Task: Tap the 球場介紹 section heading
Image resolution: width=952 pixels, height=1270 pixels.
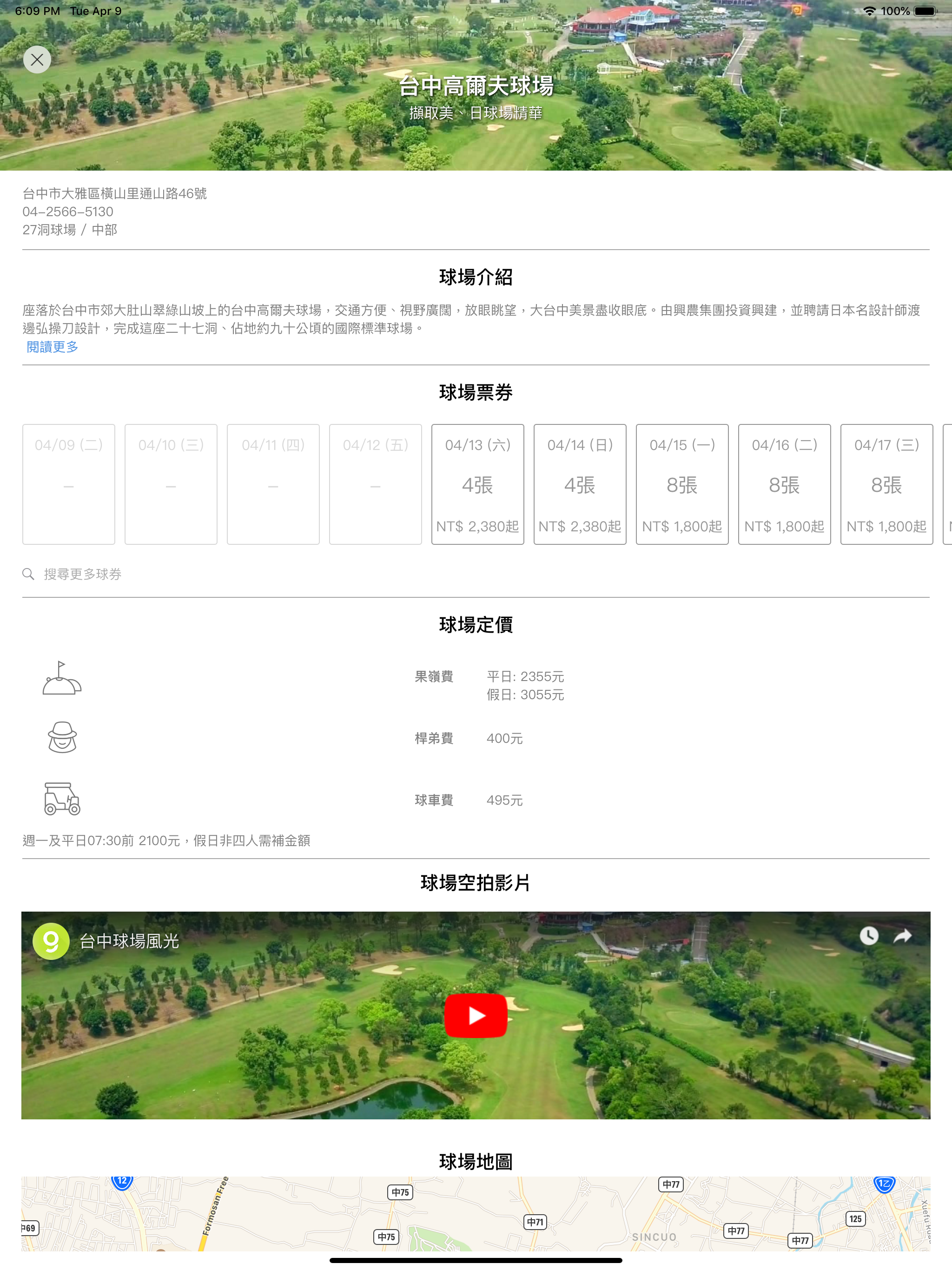Action: [476, 278]
